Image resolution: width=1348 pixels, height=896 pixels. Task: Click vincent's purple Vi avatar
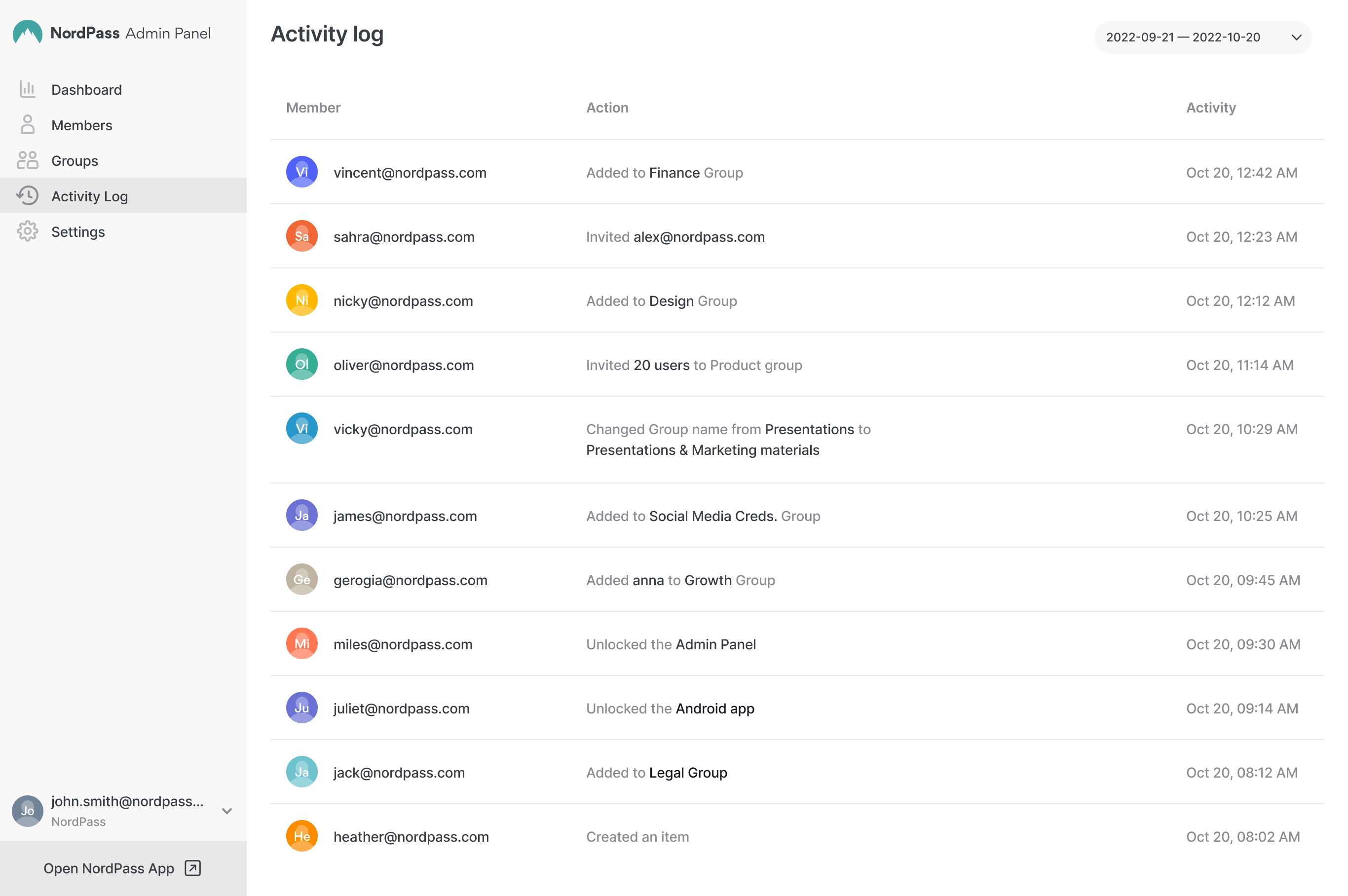(x=301, y=172)
